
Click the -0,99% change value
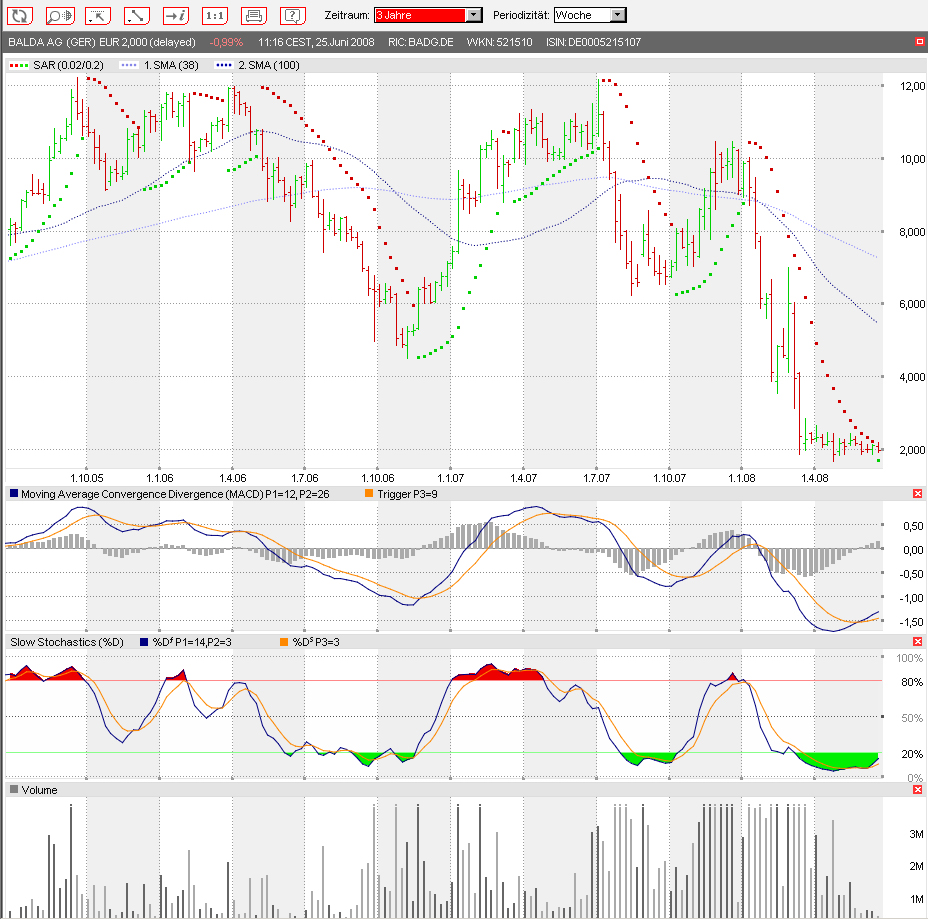click(226, 42)
